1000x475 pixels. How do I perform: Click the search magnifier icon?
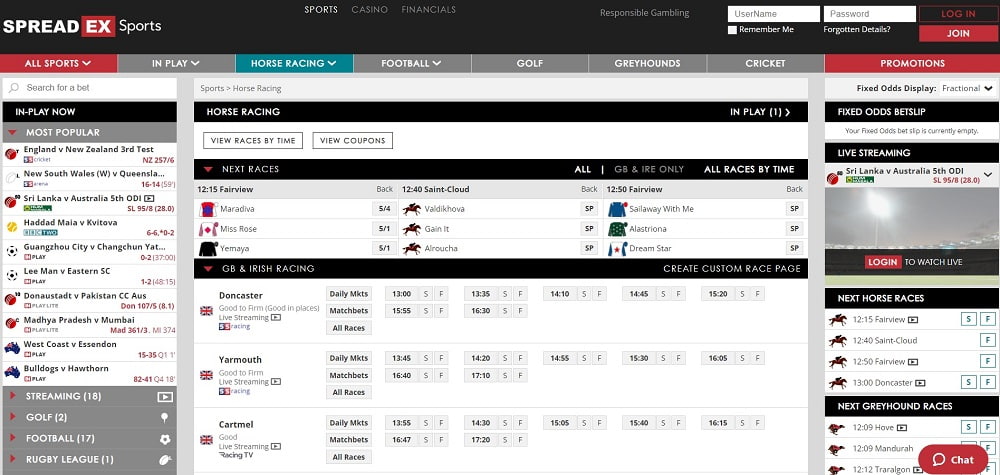(14, 88)
